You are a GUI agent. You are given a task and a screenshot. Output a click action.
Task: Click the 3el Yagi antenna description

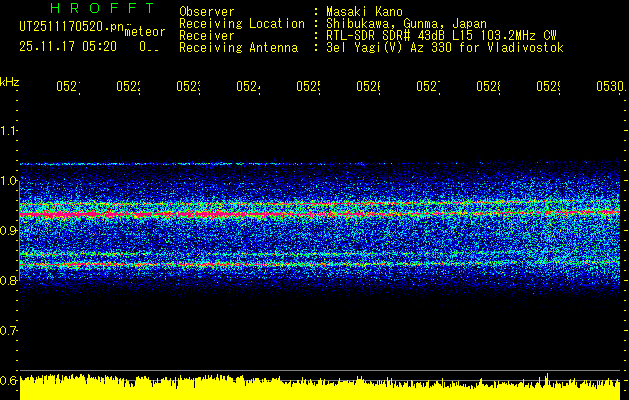(445, 48)
